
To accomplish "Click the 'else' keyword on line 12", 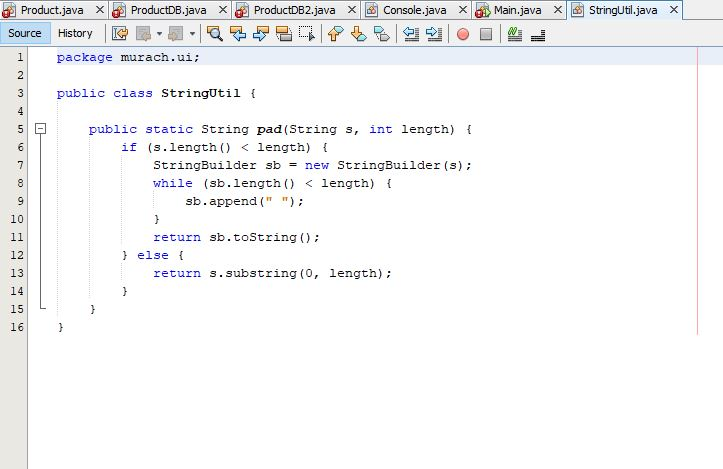I will (x=153, y=255).
